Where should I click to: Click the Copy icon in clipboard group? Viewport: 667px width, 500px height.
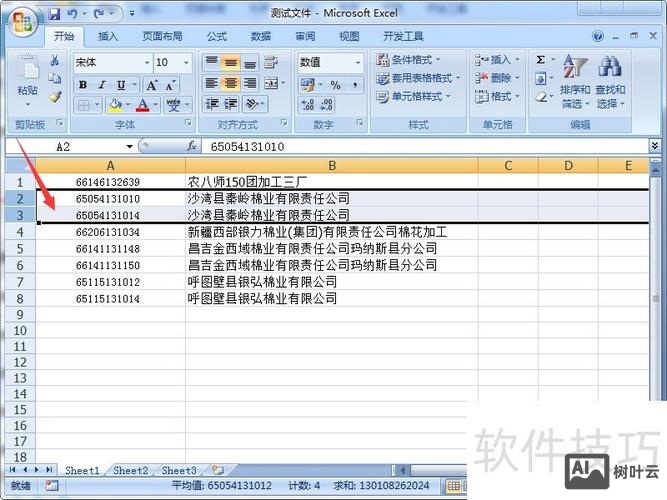coord(54,78)
